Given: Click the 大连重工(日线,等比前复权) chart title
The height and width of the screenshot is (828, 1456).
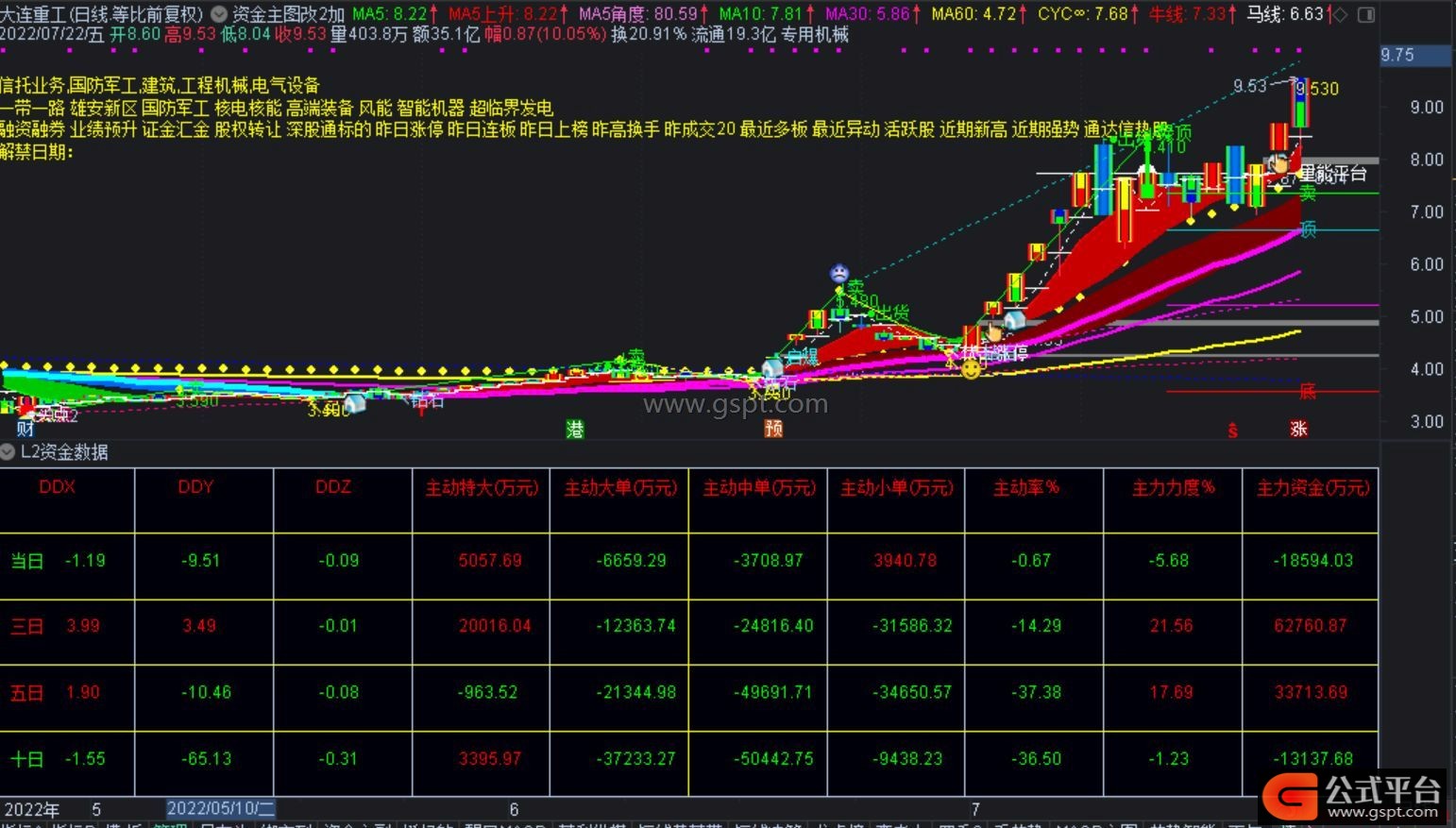Looking at the screenshot, I should (x=102, y=14).
